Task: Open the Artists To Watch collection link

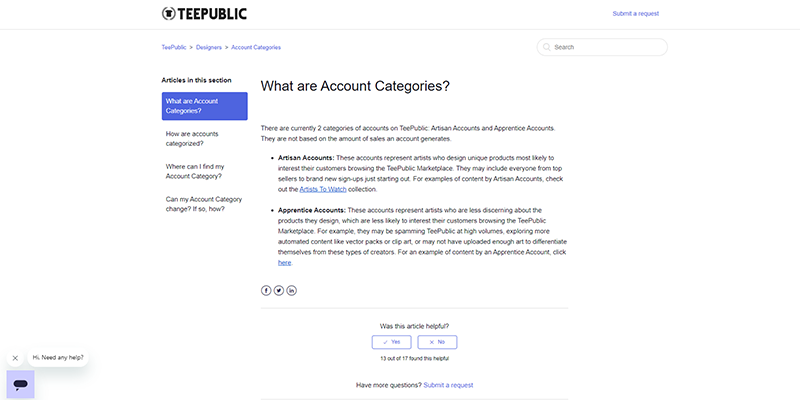Action: [323, 189]
